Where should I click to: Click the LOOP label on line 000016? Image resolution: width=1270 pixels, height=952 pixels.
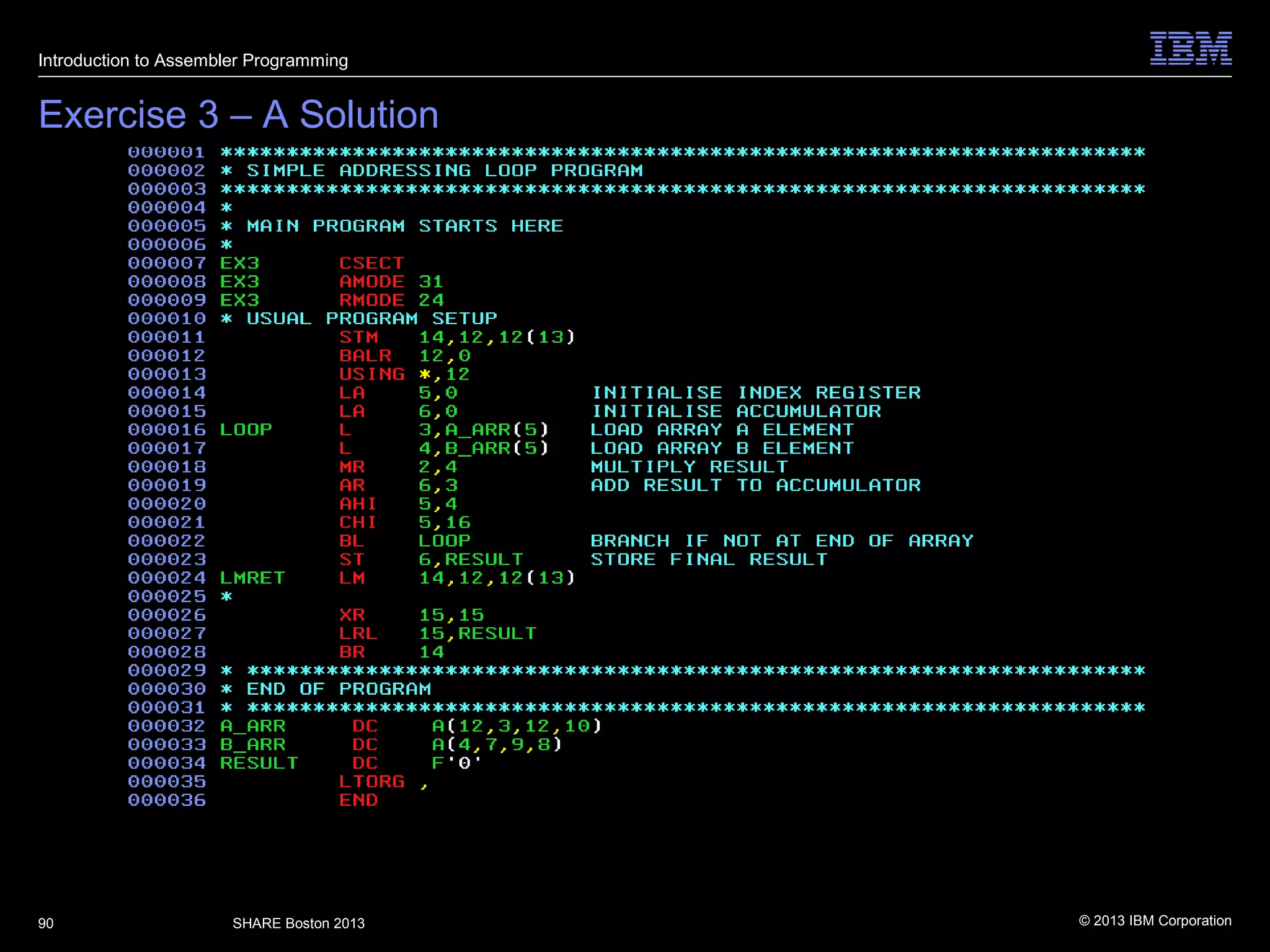click(x=246, y=430)
